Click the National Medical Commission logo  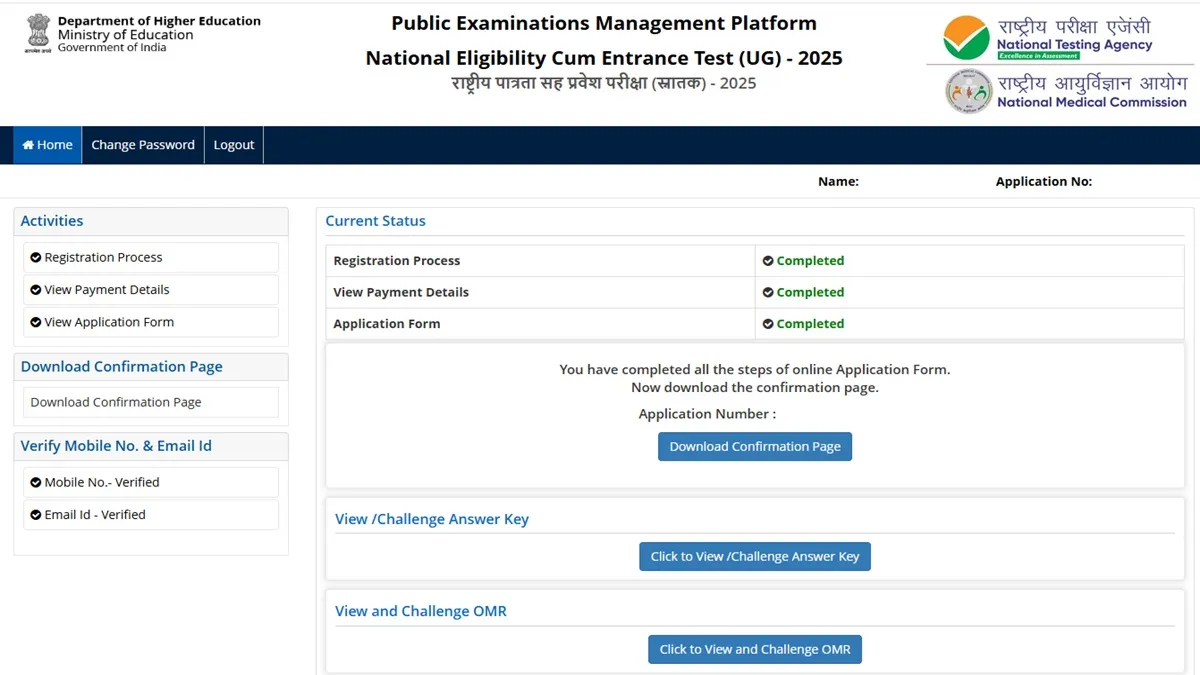click(968, 92)
